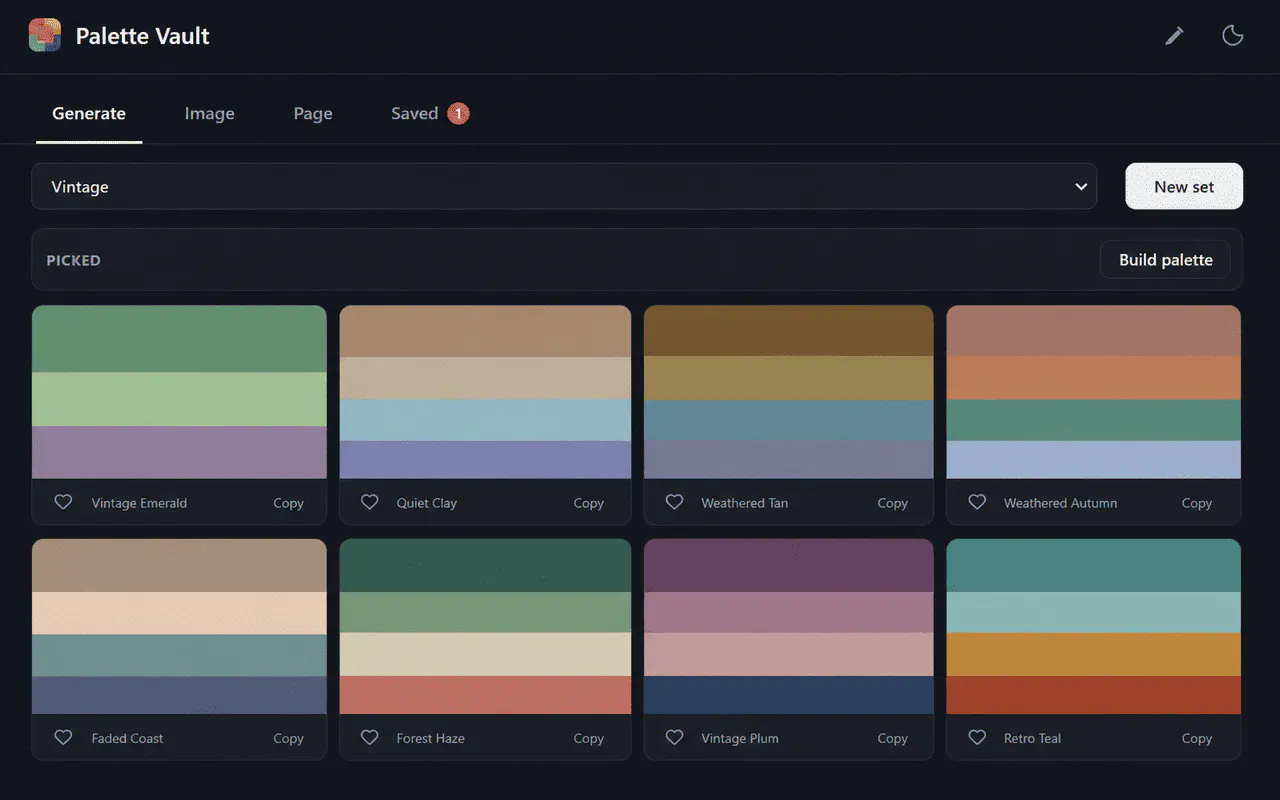The height and width of the screenshot is (800, 1280).
Task: Favorite the Forest Haze palette heart
Action: [x=369, y=737]
